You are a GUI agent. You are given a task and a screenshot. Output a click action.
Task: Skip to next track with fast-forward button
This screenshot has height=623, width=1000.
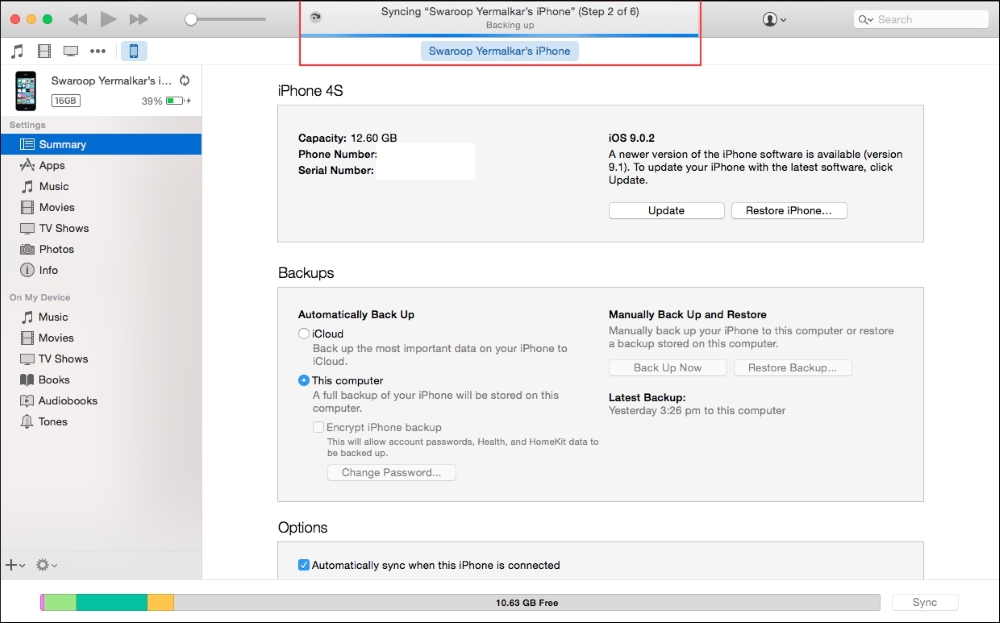(x=138, y=19)
